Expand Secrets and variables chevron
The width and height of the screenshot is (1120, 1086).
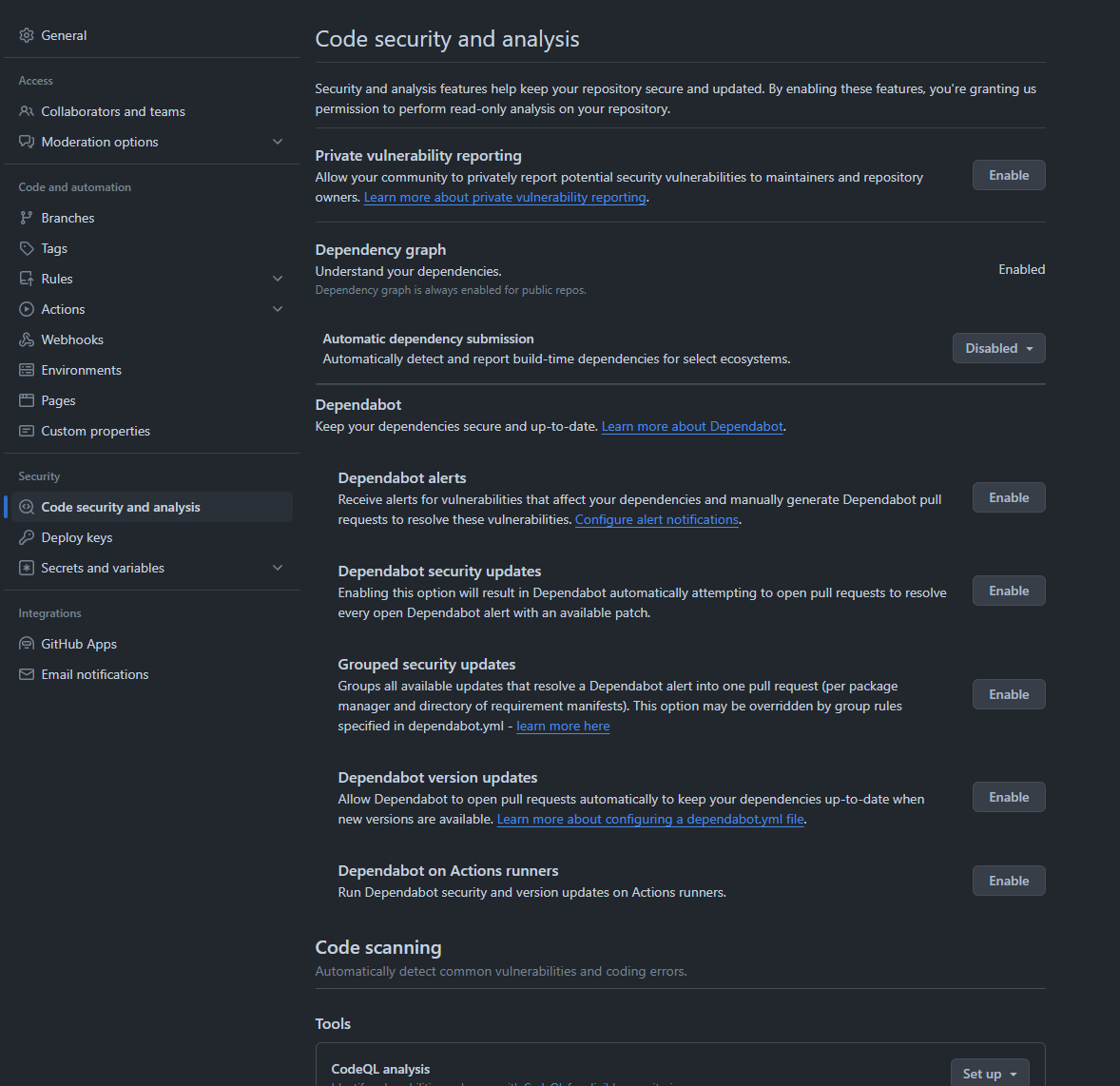point(278,568)
